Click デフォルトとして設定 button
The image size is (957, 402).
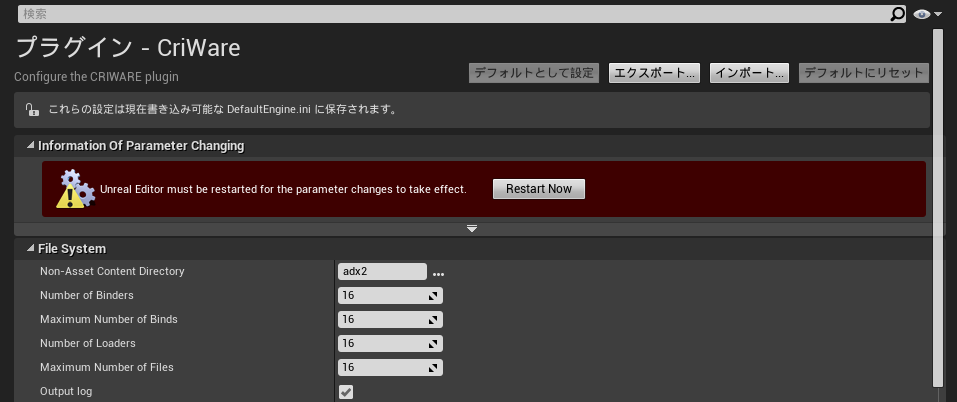coord(534,73)
